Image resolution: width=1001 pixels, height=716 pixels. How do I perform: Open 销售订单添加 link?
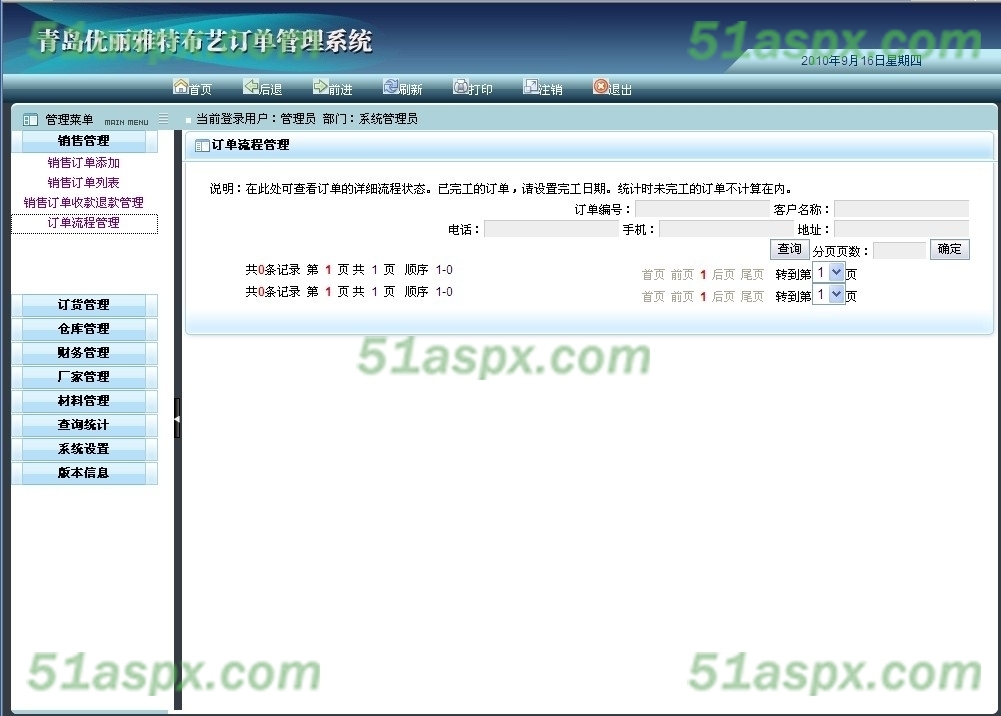84,163
